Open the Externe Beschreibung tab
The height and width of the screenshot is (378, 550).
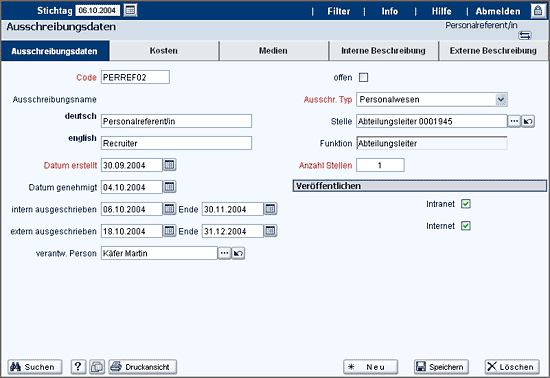tap(493, 51)
